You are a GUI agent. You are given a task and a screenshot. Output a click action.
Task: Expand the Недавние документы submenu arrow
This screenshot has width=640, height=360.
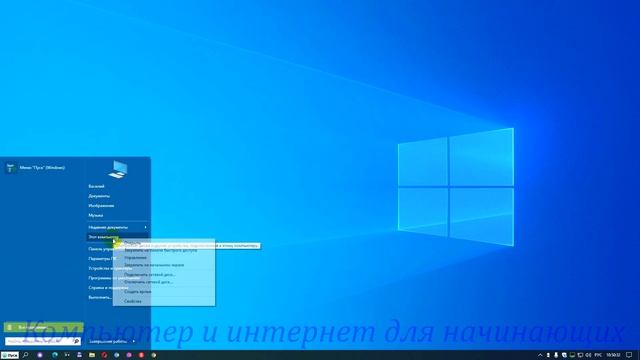pos(145,227)
